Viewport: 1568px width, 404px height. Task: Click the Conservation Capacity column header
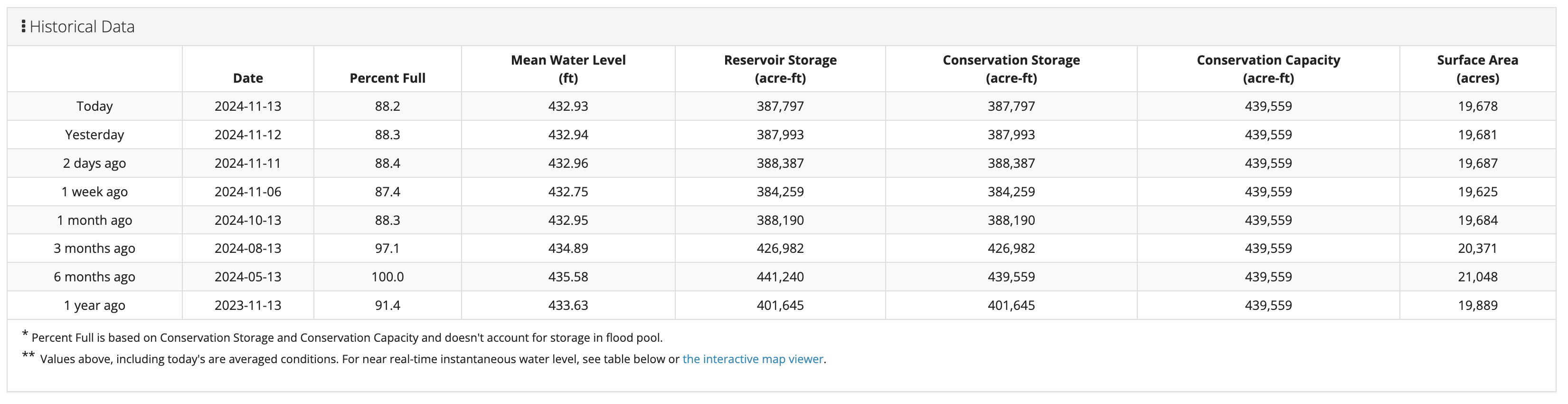tap(1268, 69)
